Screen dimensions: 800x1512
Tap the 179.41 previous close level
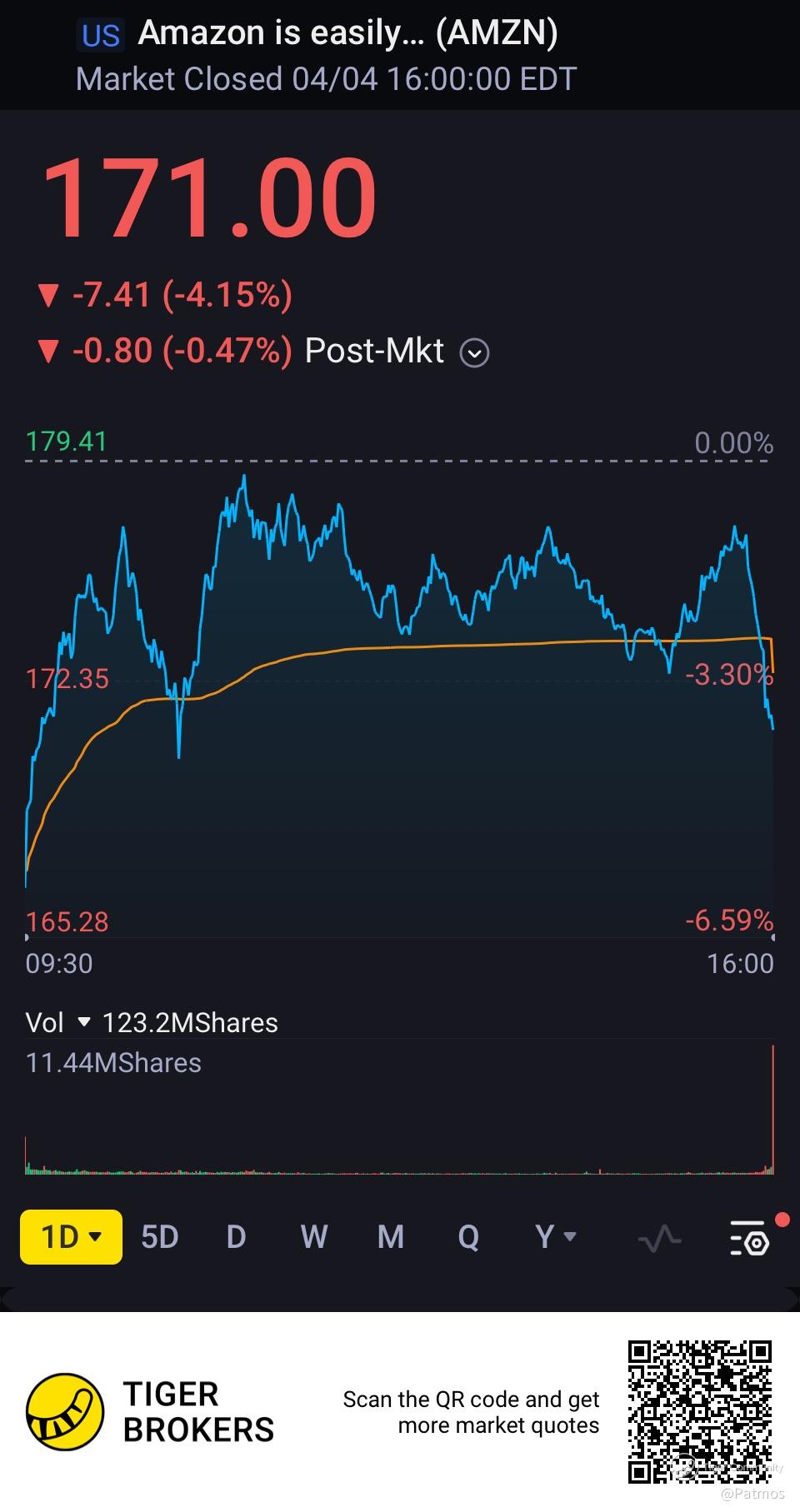pyautogui.click(x=67, y=442)
